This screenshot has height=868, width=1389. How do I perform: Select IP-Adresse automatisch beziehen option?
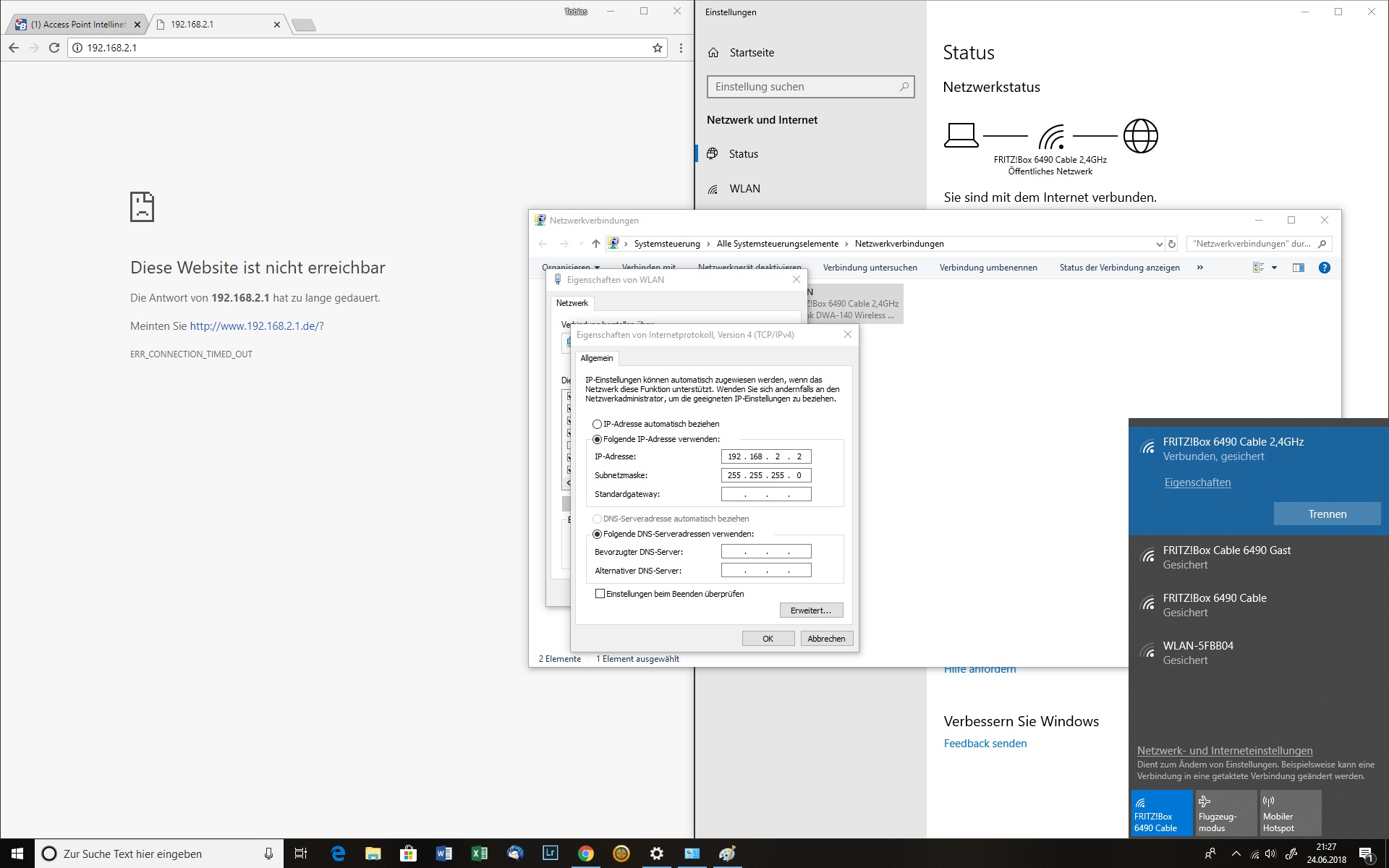(x=598, y=424)
